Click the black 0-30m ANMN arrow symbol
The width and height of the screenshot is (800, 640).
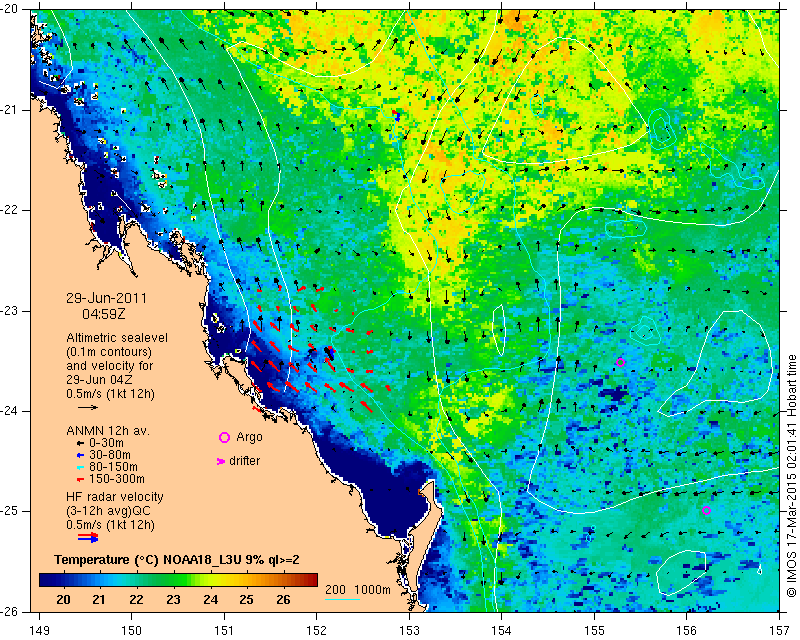pos(80,443)
